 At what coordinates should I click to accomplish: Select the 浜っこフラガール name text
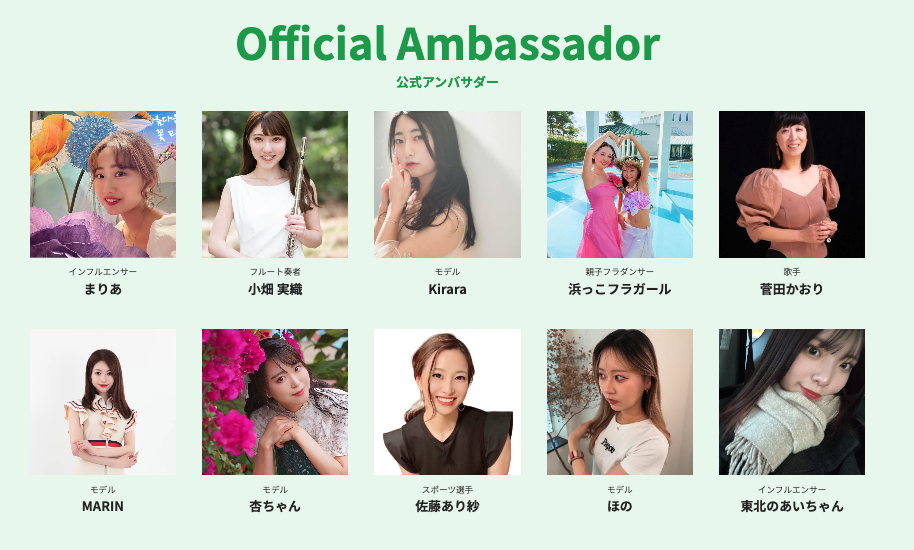pos(620,289)
